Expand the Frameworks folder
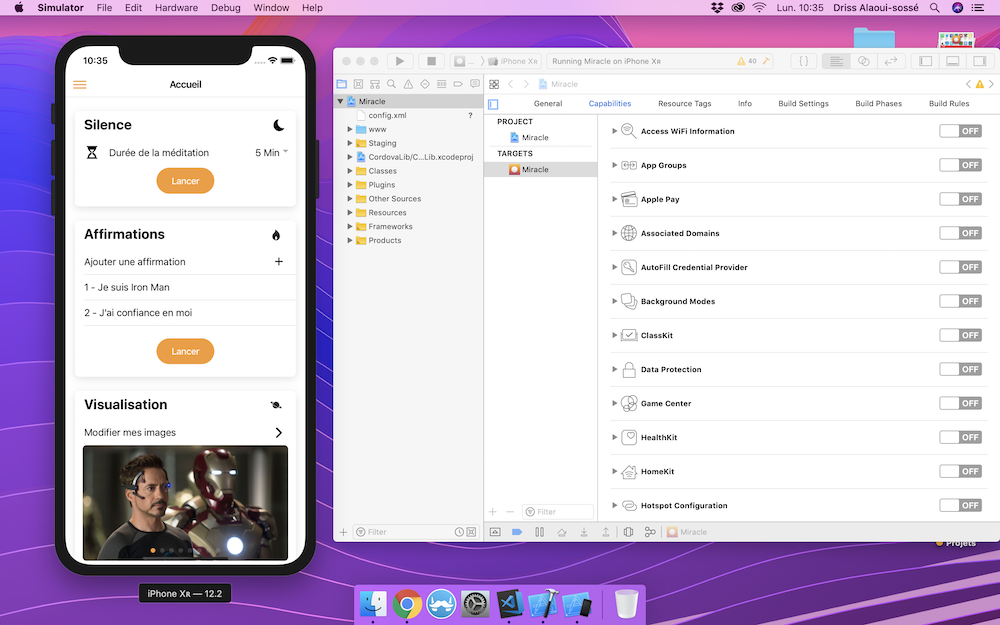 tap(349, 226)
